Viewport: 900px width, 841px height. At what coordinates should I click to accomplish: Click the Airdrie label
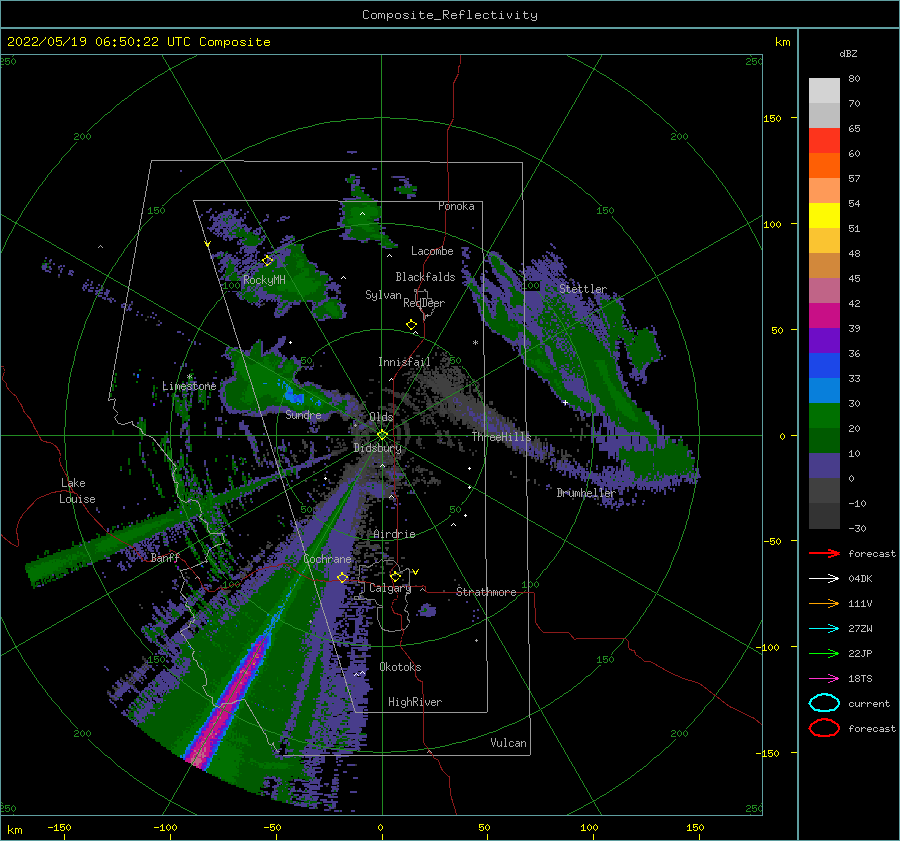click(x=394, y=534)
